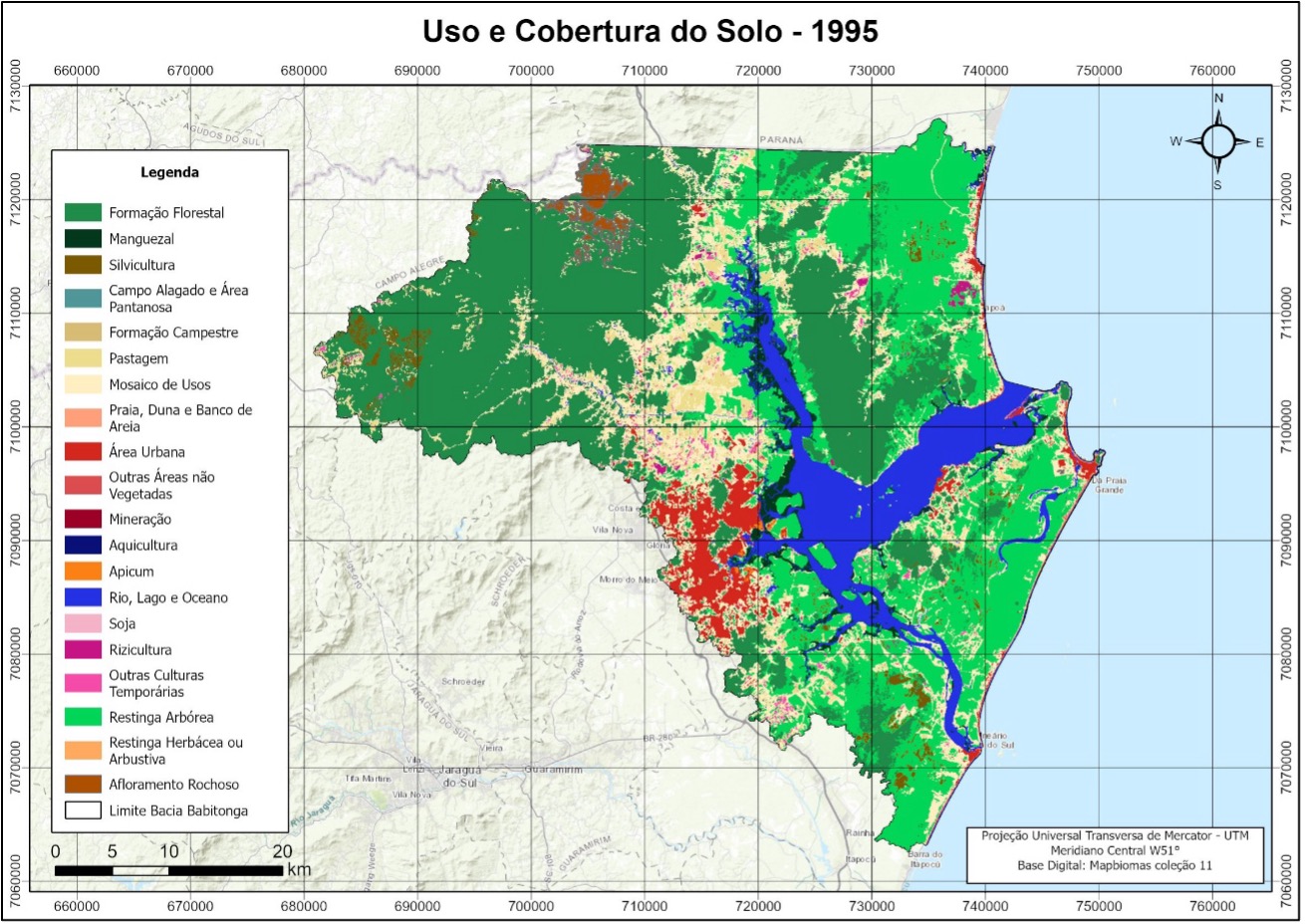Click the 'Mosaico de Usos' label
Viewport: 1305px width, 924px height.
(159, 384)
